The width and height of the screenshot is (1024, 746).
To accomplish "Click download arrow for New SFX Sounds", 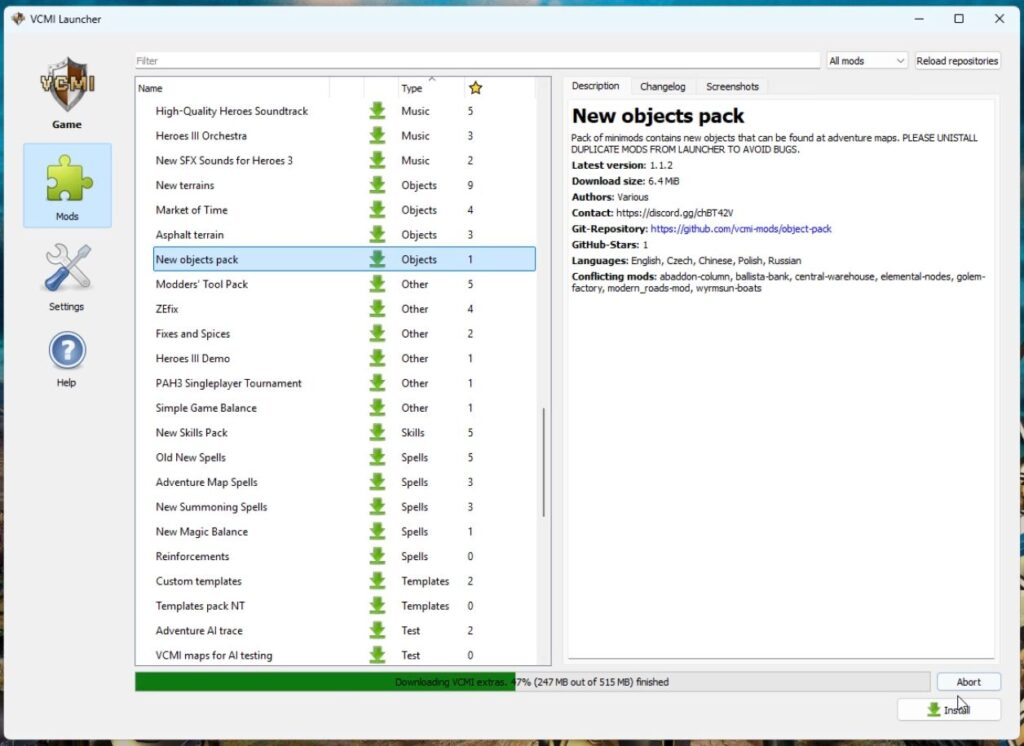I will (377, 161).
